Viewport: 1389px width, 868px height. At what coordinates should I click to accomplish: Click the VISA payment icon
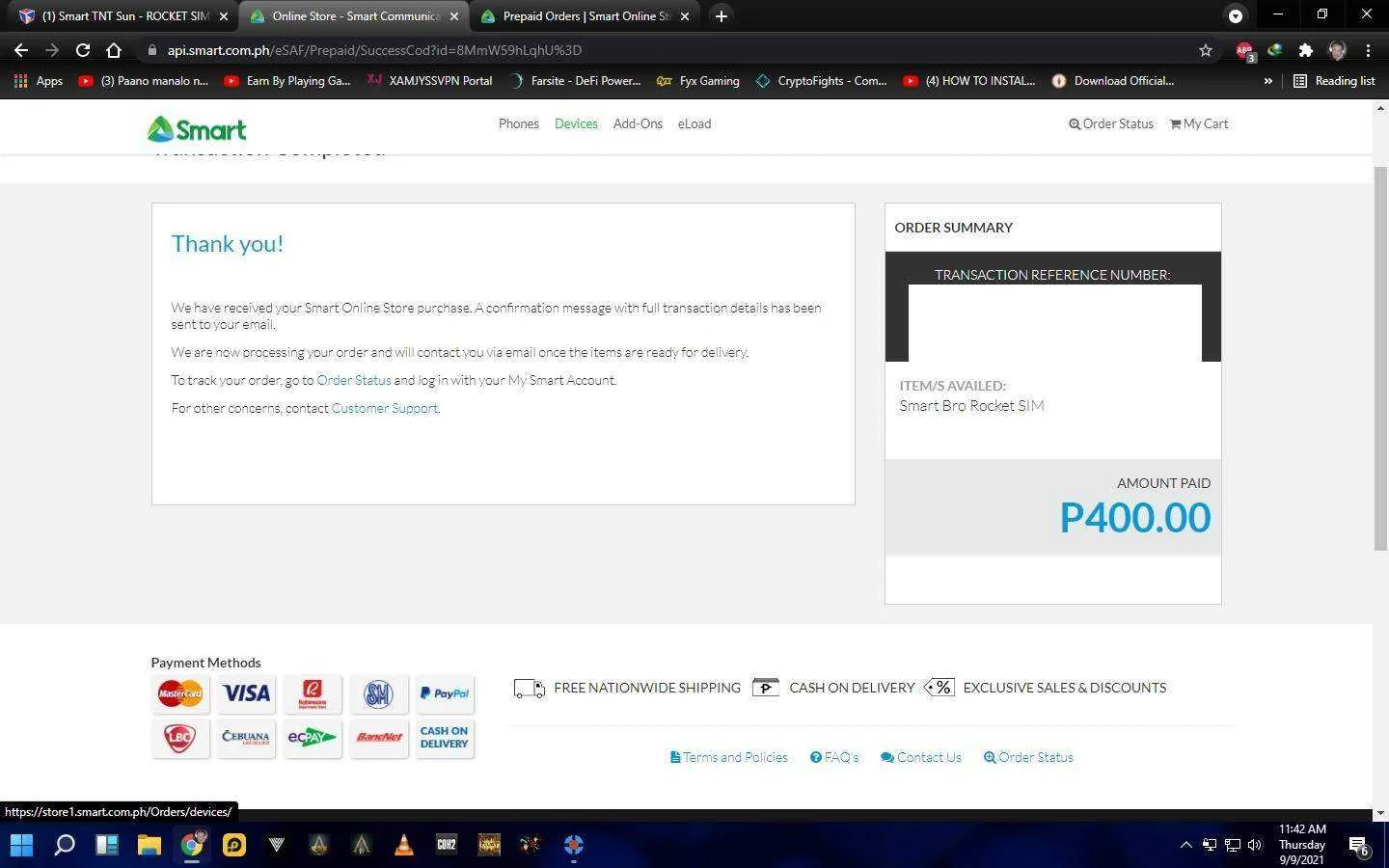coord(246,693)
